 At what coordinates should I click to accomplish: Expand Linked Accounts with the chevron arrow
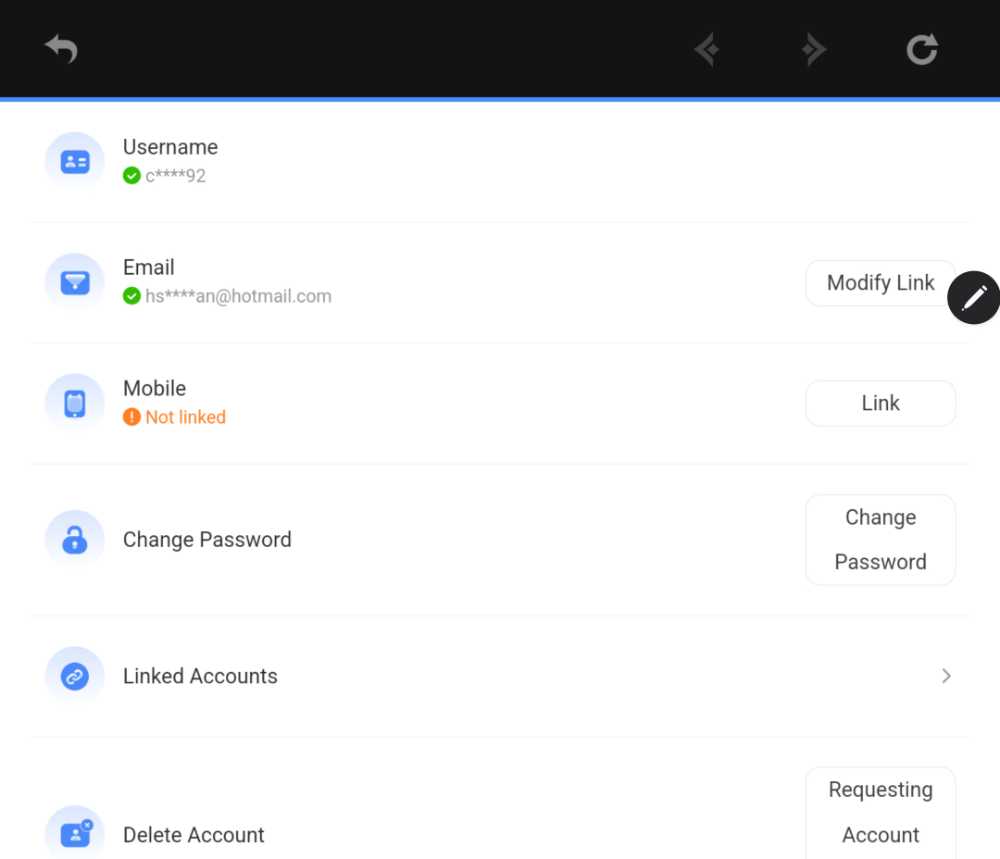pos(946,676)
